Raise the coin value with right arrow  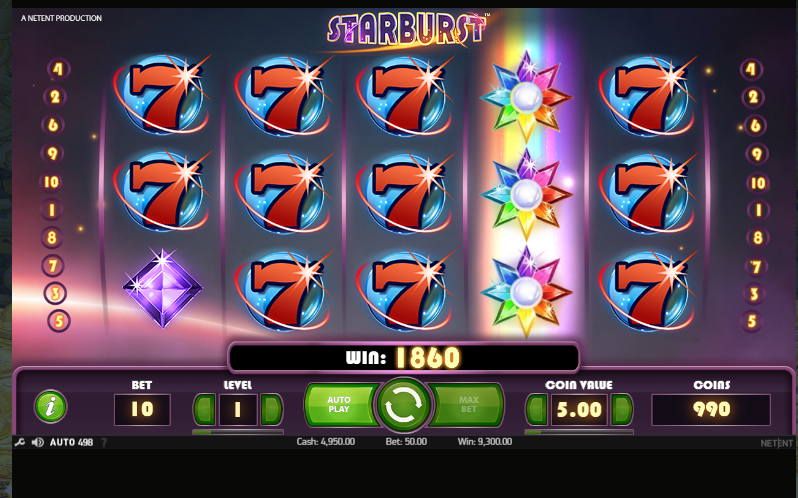621,409
